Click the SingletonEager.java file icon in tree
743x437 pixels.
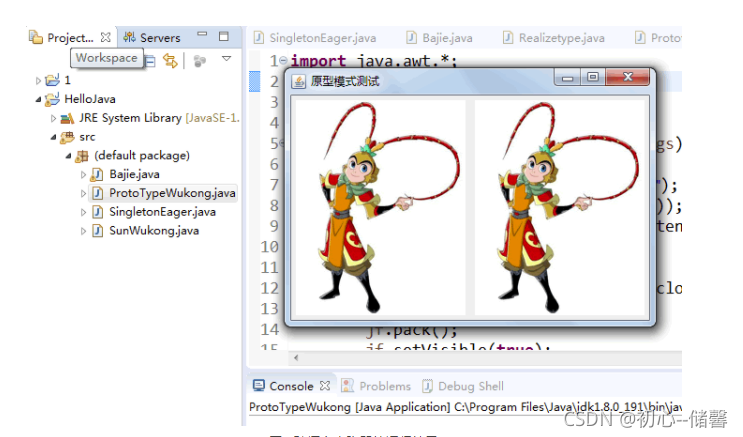pos(97,212)
